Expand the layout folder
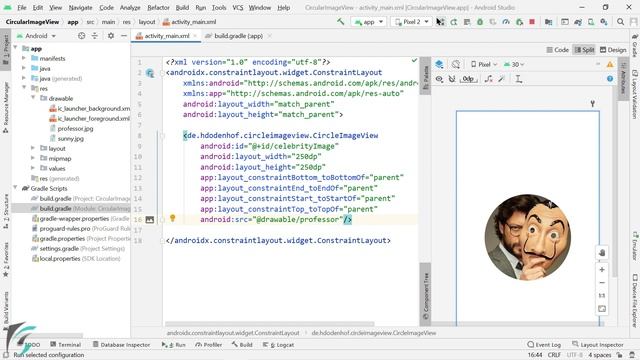 [33, 148]
